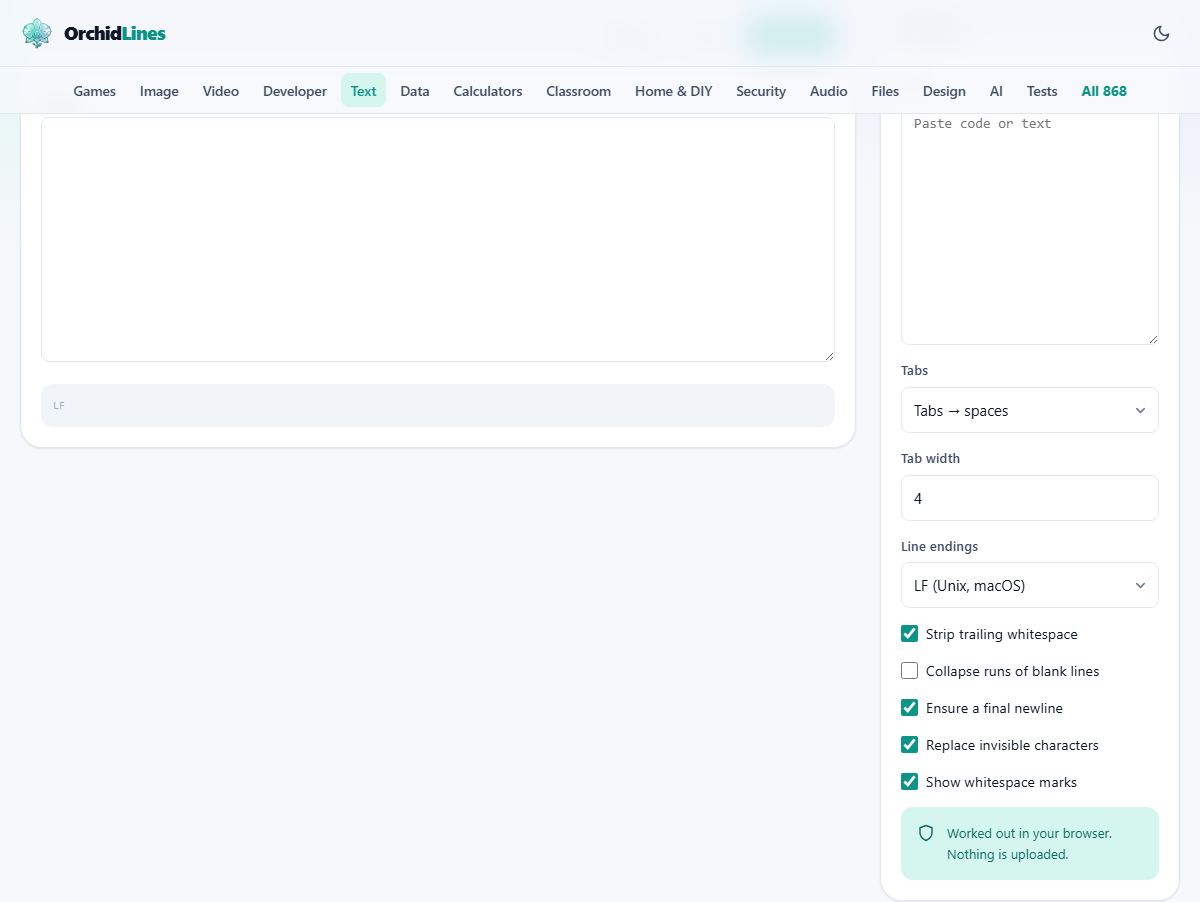Uncheck Replace invisible characters
The height and width of the screenshot is (902, 1200).
pyautogui.click(x=909, y=745)
